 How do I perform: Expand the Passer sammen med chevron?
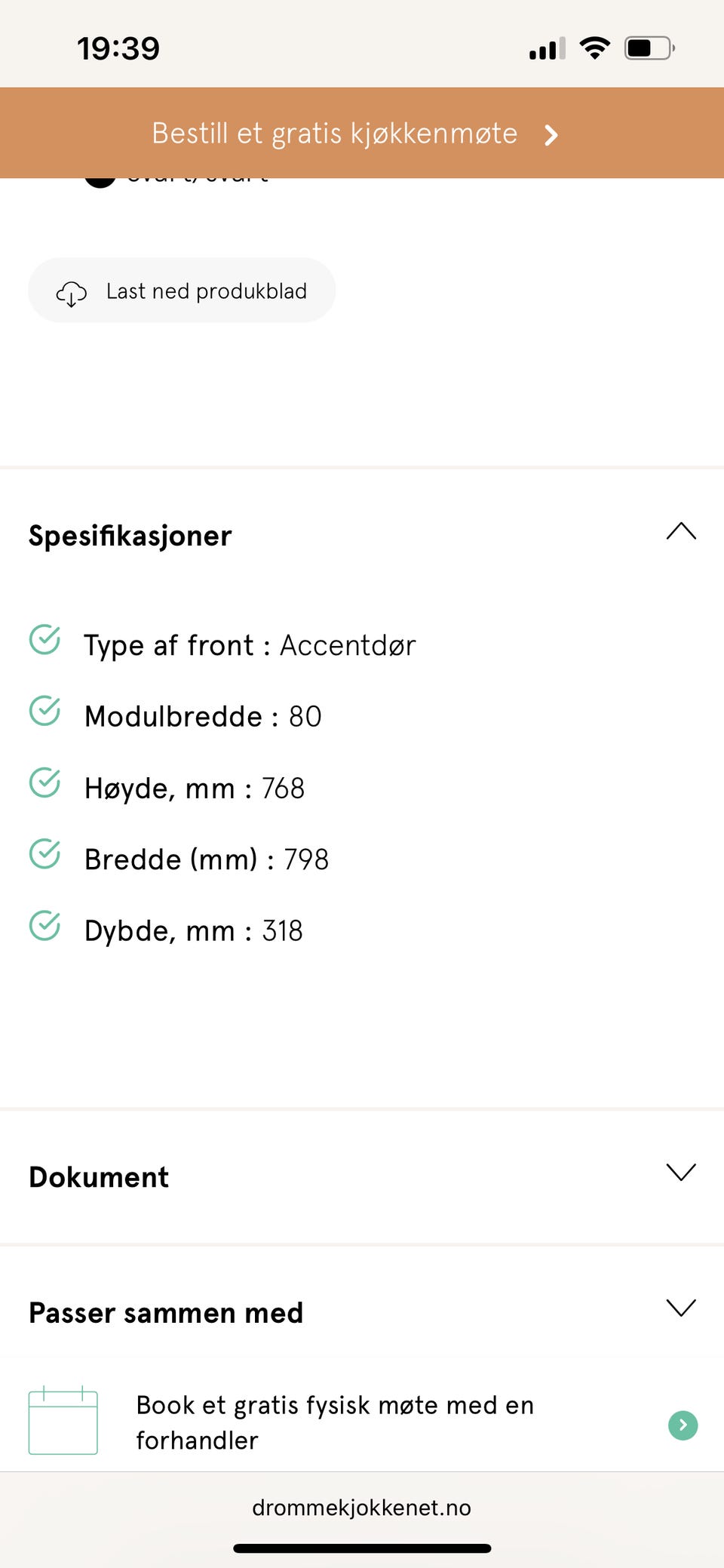[681, 1308]
